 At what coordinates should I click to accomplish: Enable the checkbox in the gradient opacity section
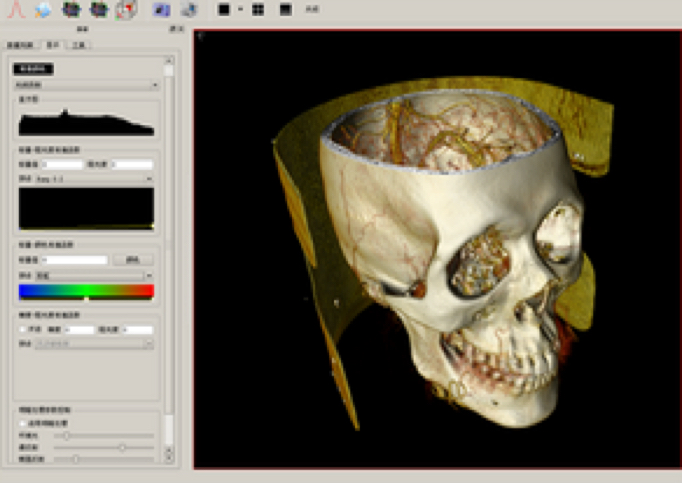[22, 330]
